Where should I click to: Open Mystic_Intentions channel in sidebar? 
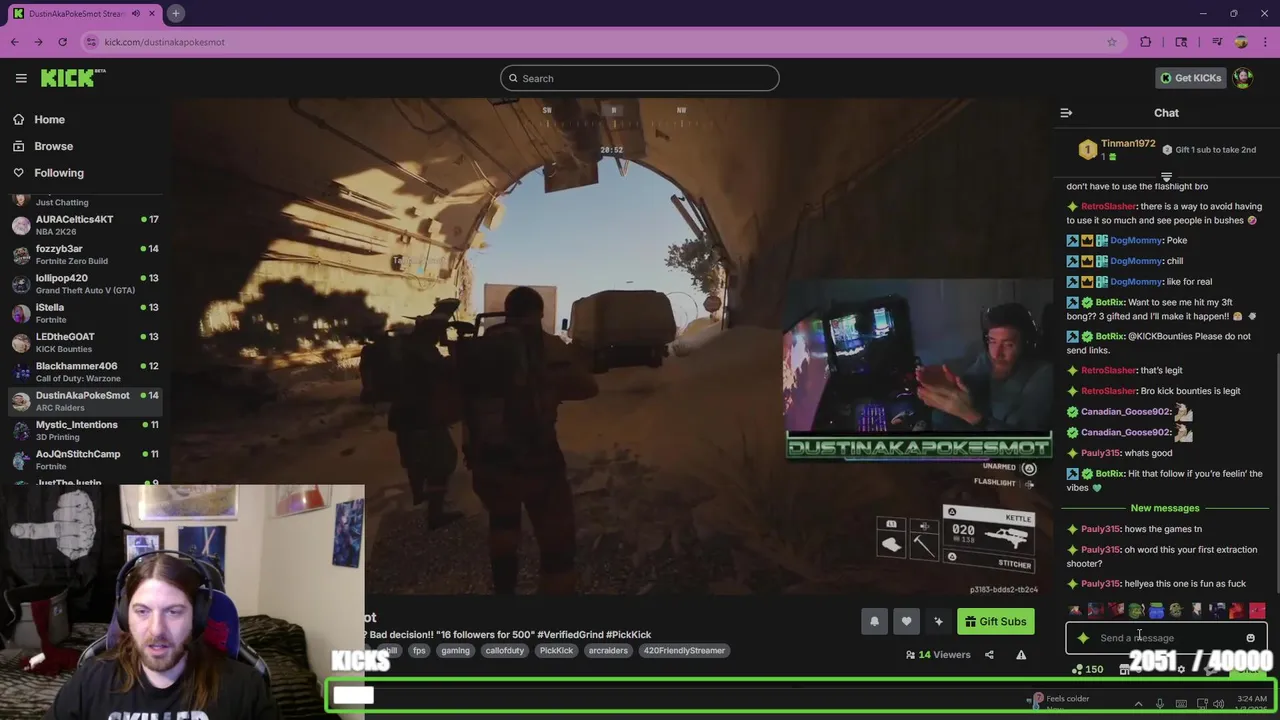tap(84, 430)
